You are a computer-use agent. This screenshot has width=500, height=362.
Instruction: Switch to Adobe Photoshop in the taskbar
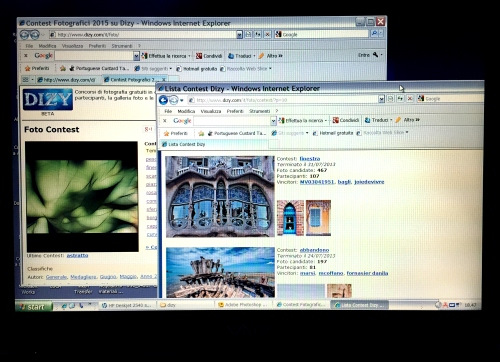point(243,305)
